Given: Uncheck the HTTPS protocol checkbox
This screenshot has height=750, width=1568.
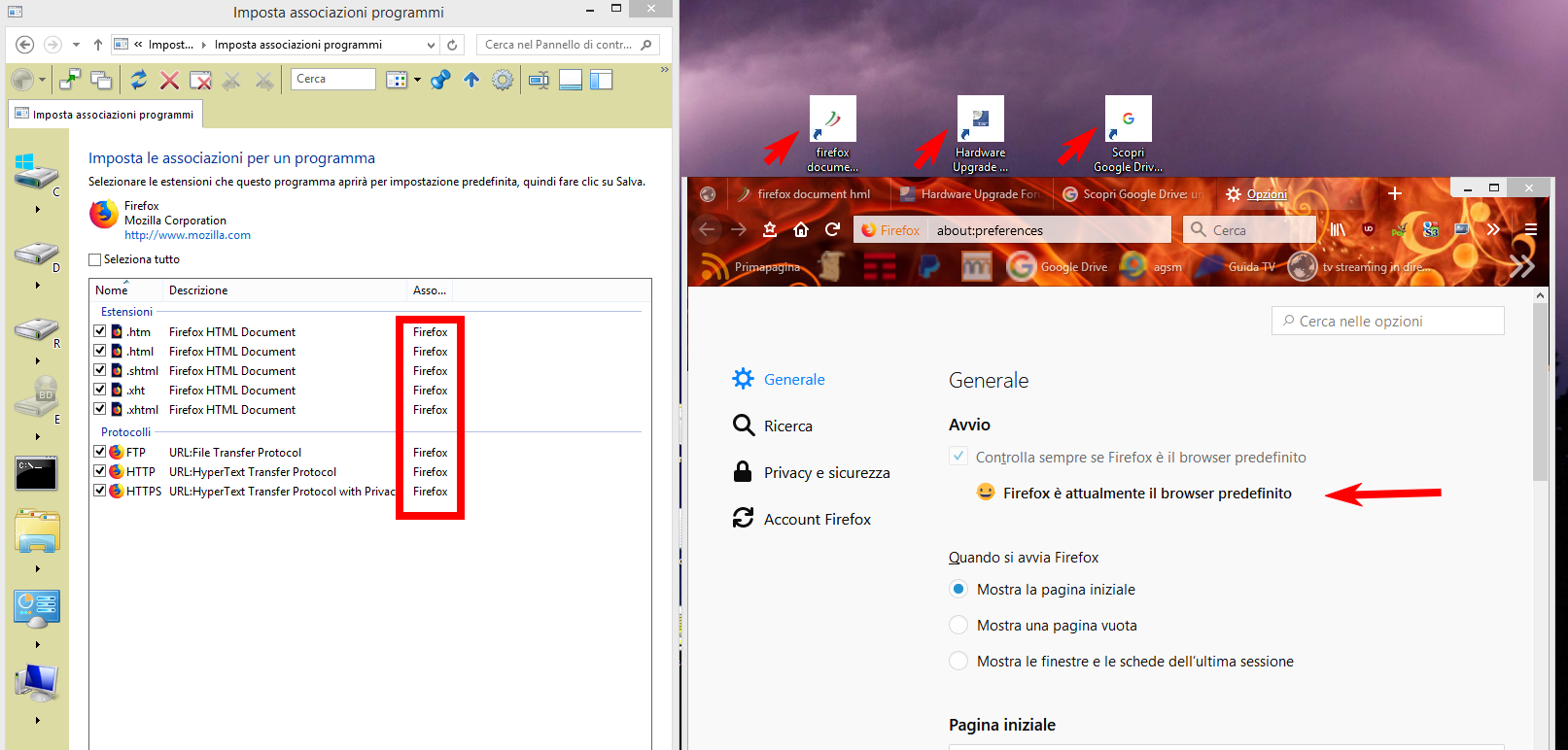Looking at the screenshot, I should pos(99,491).
